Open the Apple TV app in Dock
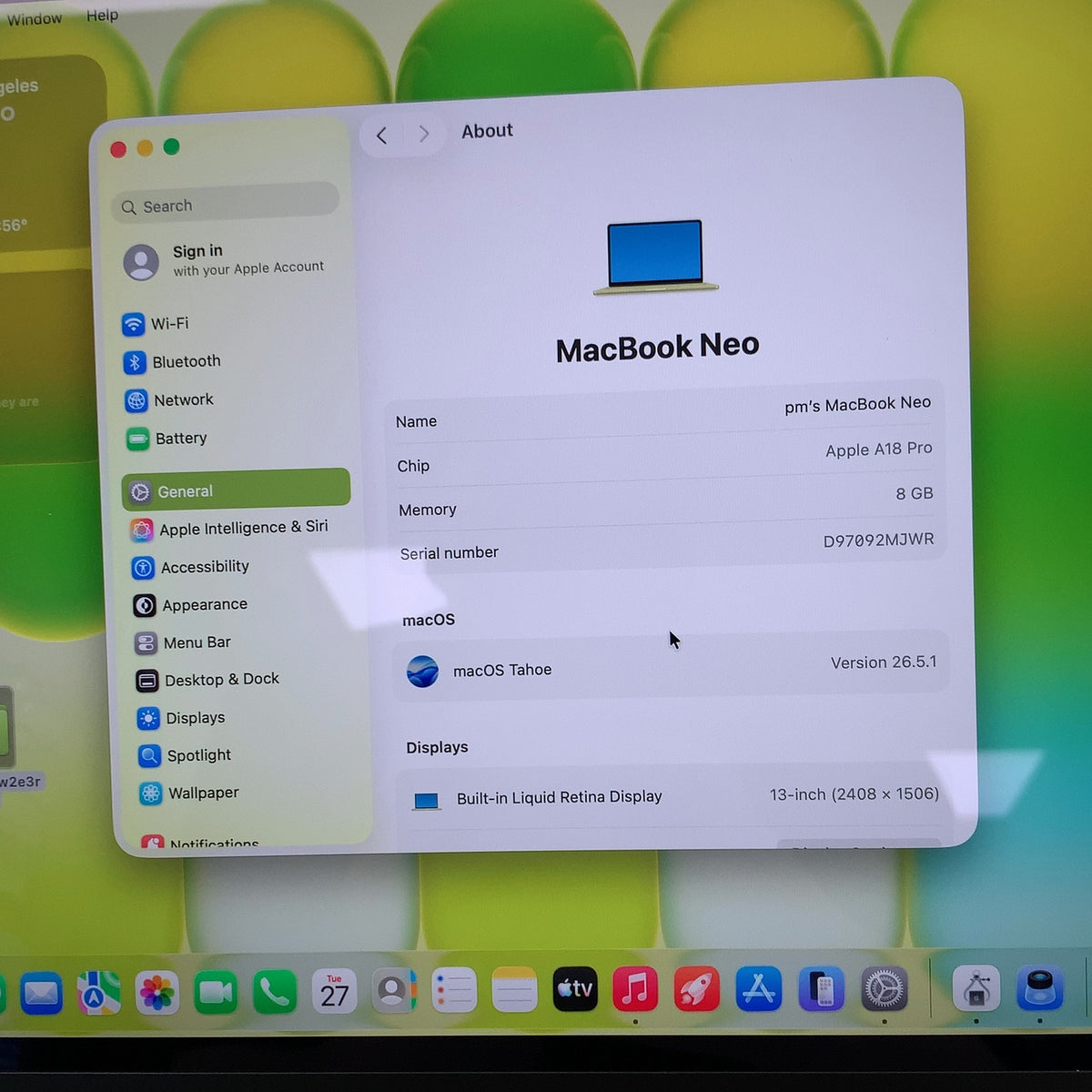The image size is (1092, 1092). [575, 989]
